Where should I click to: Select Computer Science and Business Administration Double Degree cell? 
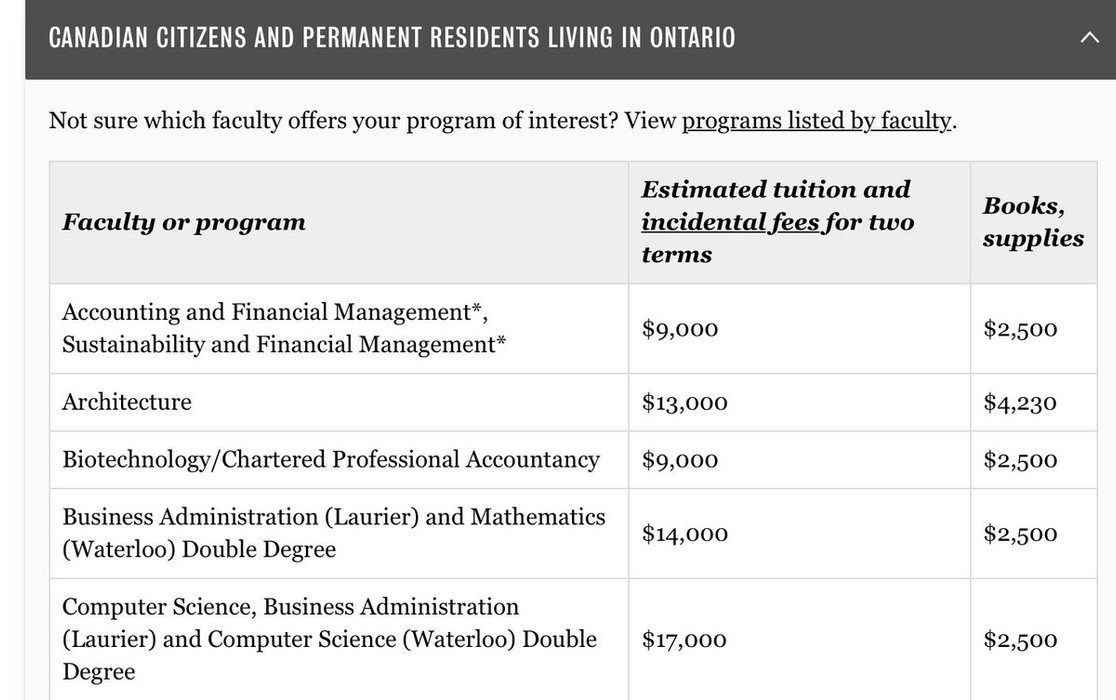pos(328,639)
